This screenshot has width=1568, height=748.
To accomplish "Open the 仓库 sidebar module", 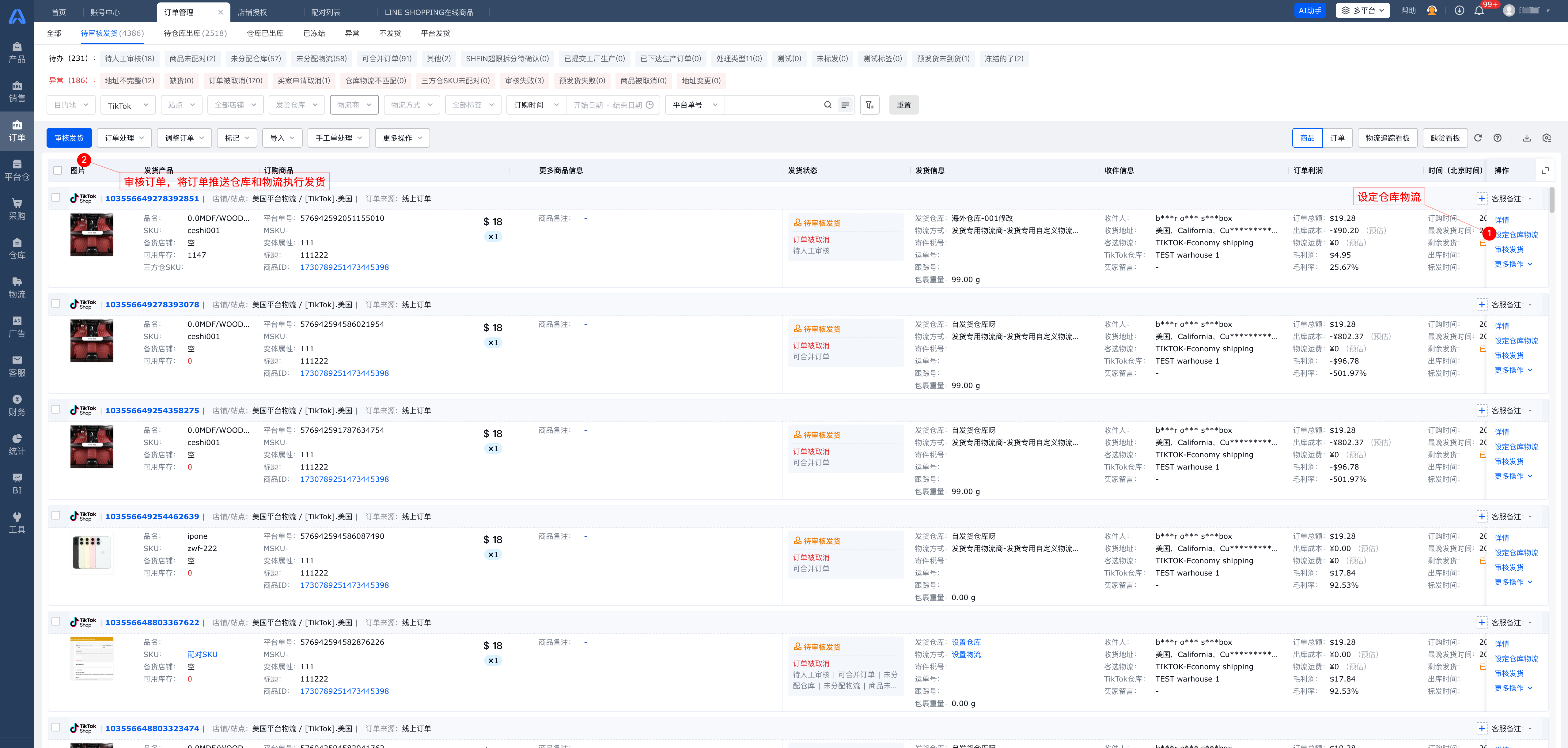I will (x=17, y=248).
